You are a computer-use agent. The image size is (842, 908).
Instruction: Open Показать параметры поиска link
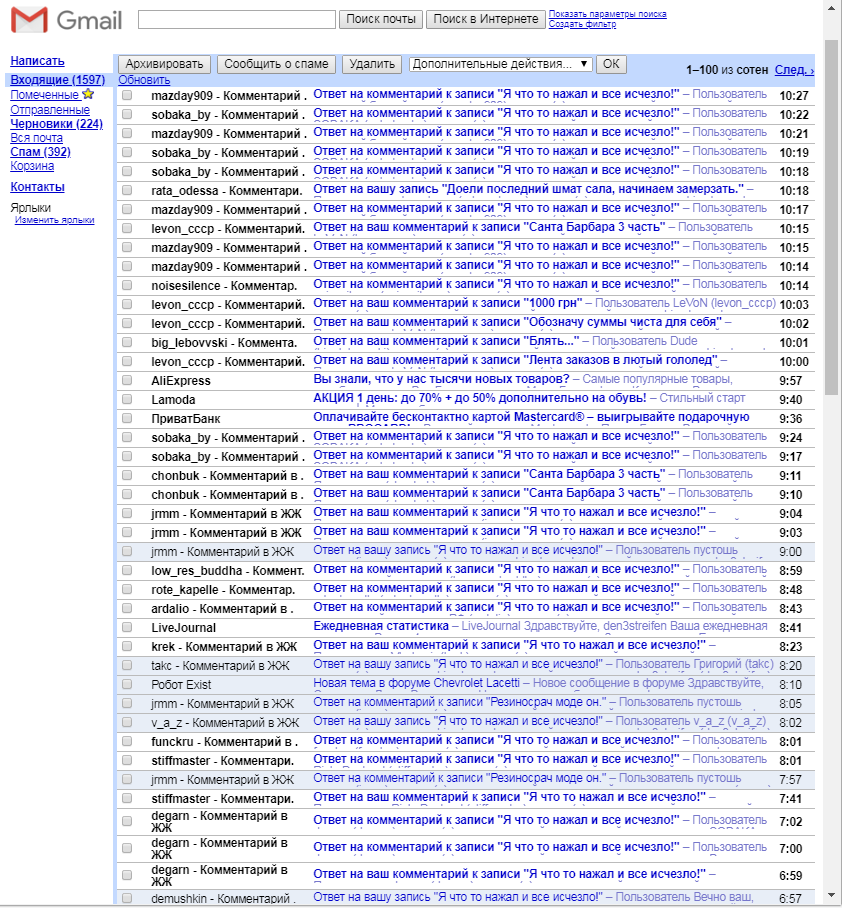coord(607,14)
